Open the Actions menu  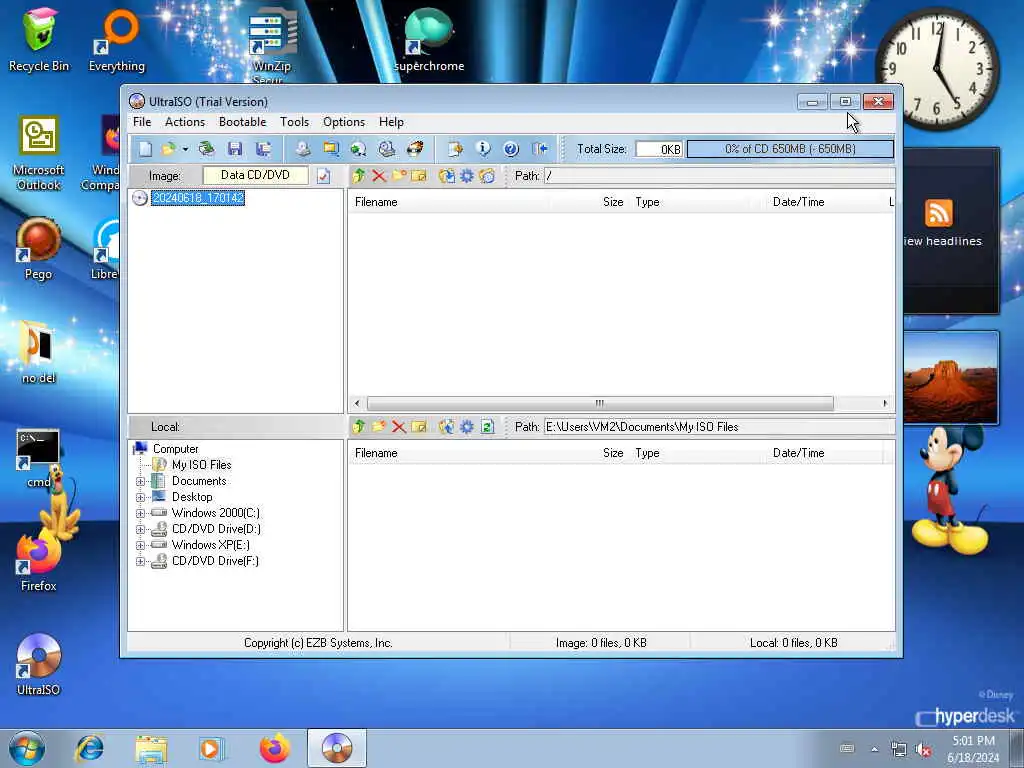pyautogui.click(x=185, y=122)
